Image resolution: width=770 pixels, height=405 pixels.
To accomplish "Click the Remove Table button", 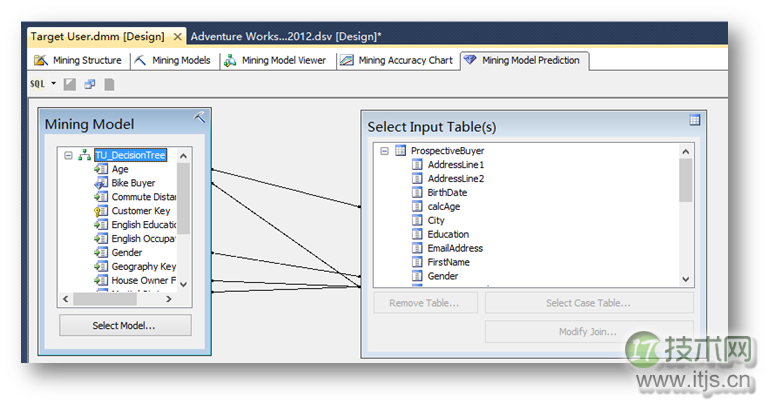I will click(x=425, y=303).
